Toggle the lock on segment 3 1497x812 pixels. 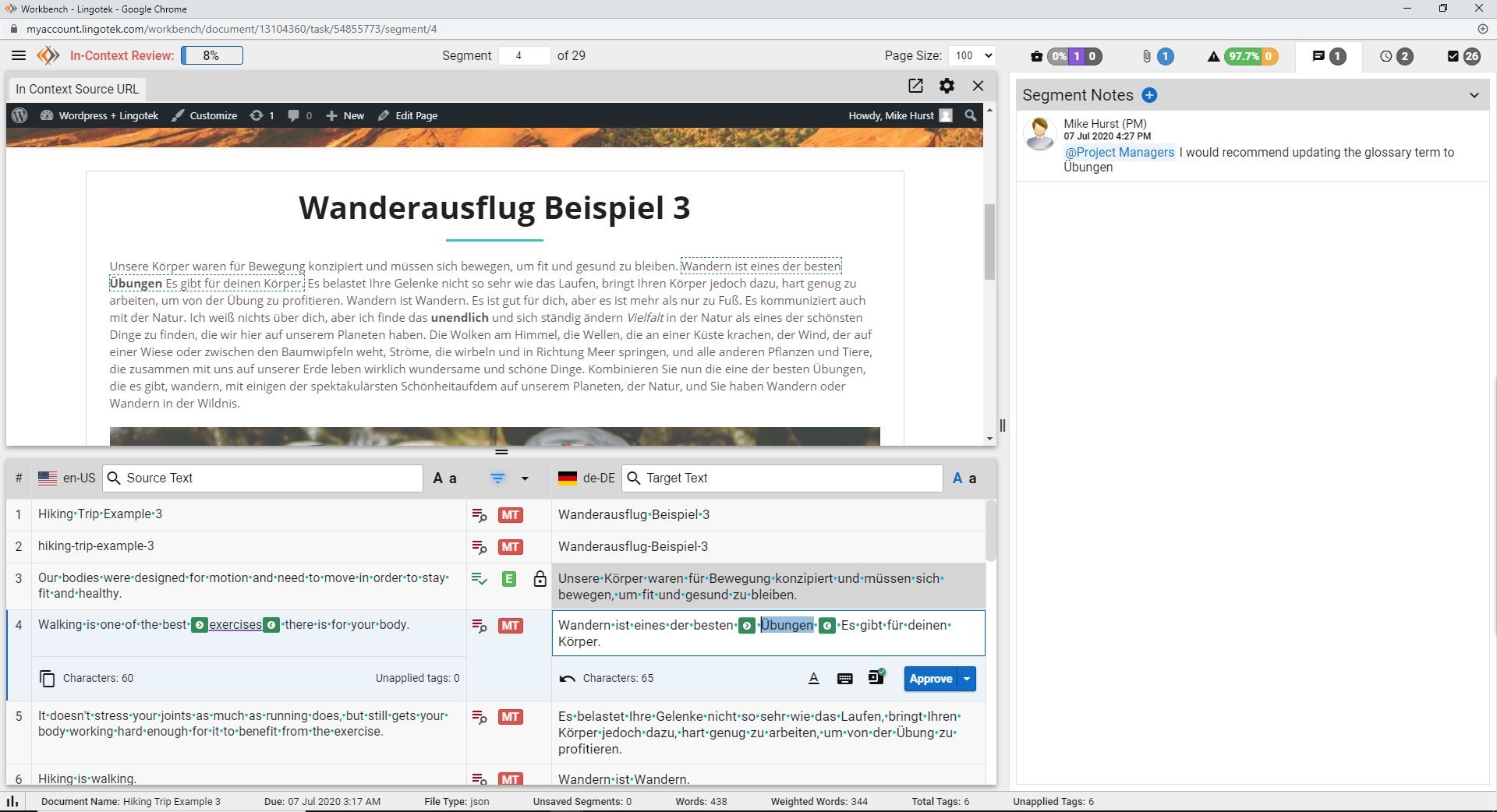point(540,579)
